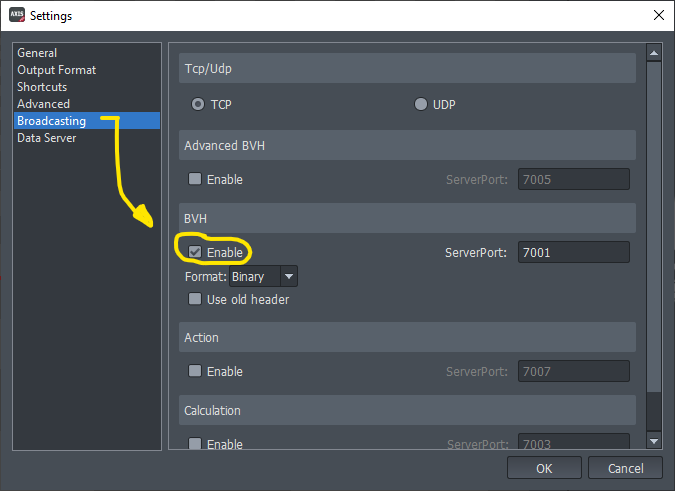Open the General settings category
Screen dimensions: 675x491
[x=37, y=53]
